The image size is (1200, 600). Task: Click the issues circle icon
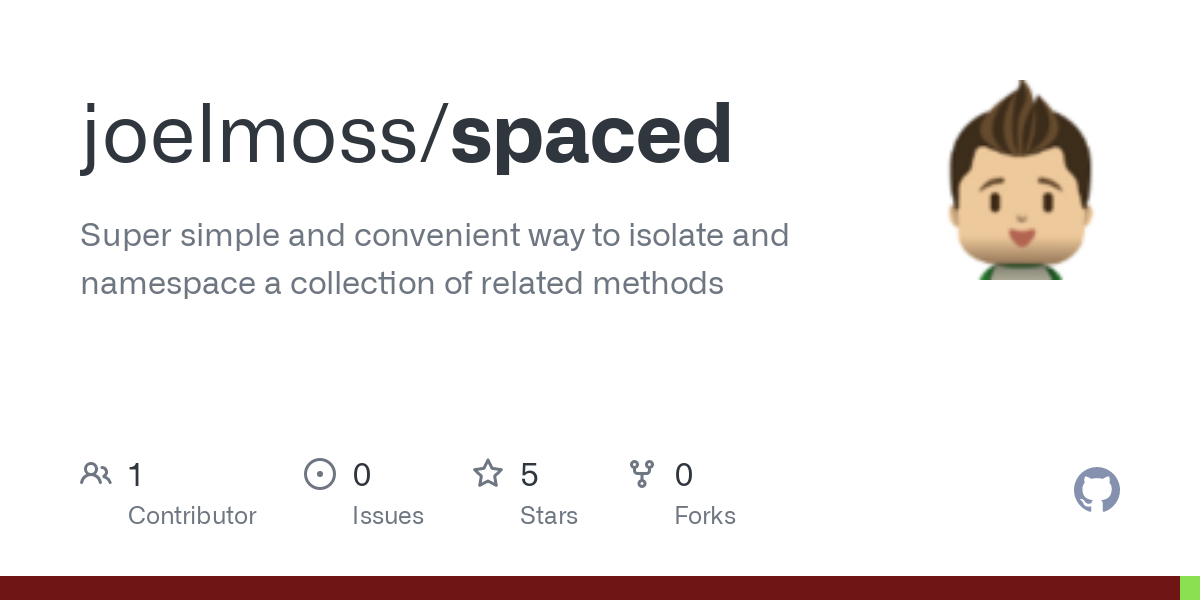320,474
